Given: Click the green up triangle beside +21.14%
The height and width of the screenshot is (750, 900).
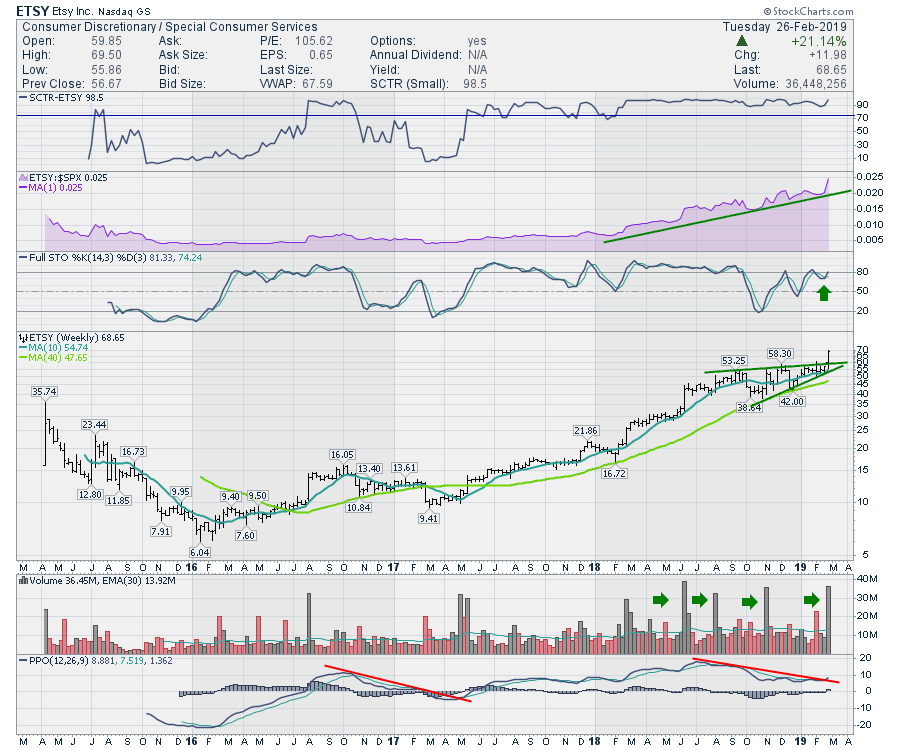Looking at the screenshot, I should pyautogui.click(x=741, y=41).
